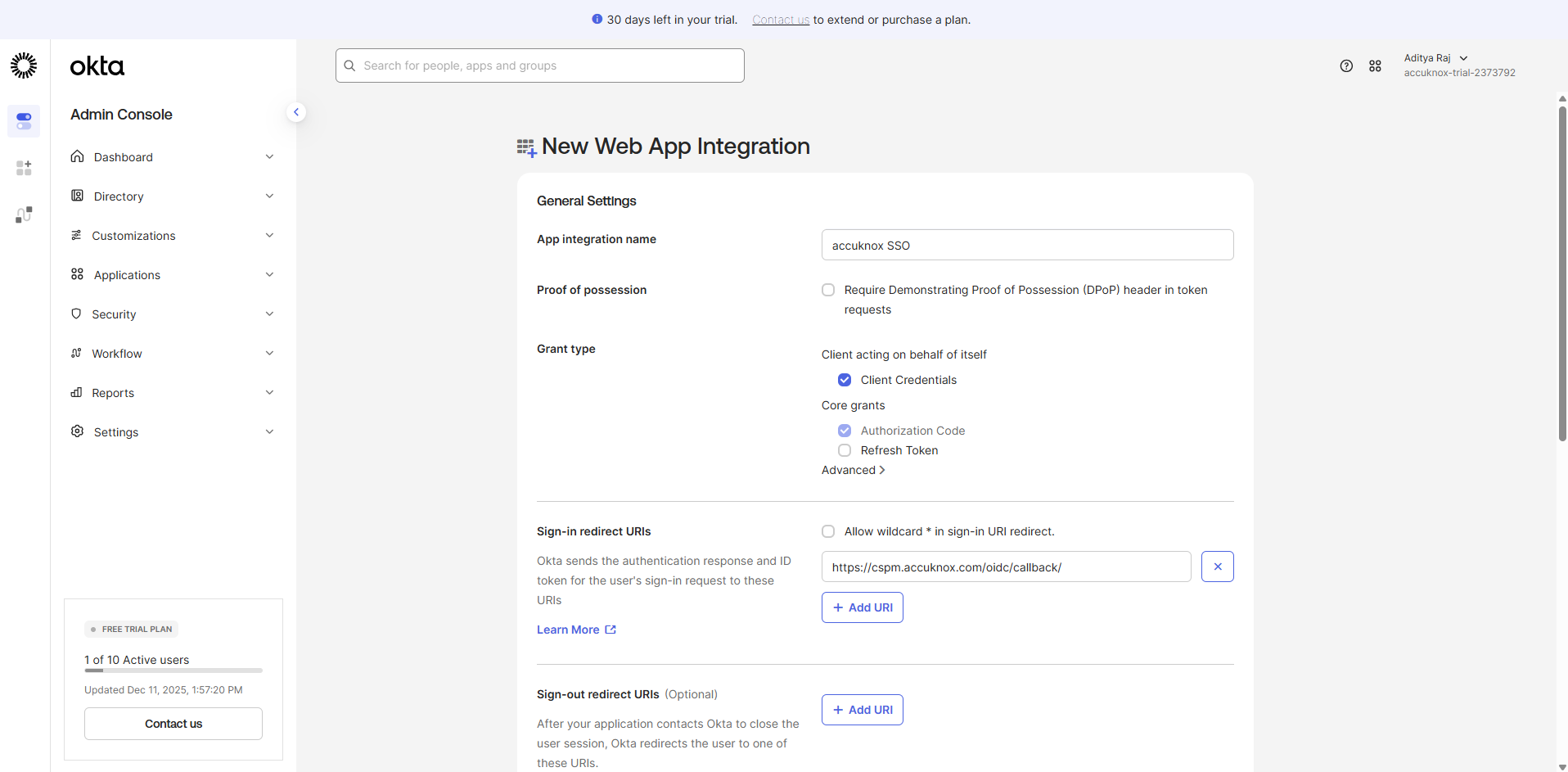Expand the Applications menu chevron
Viewport: 1568px width, 772px height.
[x=269, y=275]
